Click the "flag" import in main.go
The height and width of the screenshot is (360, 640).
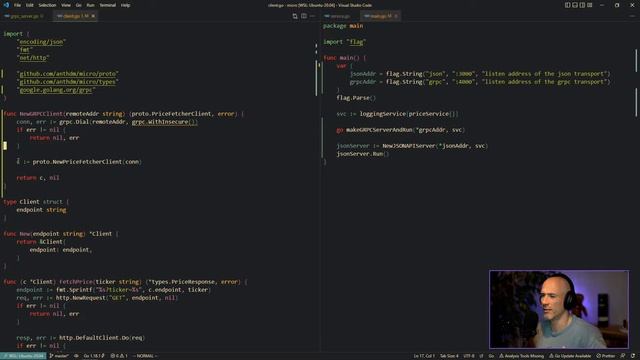click(x=356, y=42)
